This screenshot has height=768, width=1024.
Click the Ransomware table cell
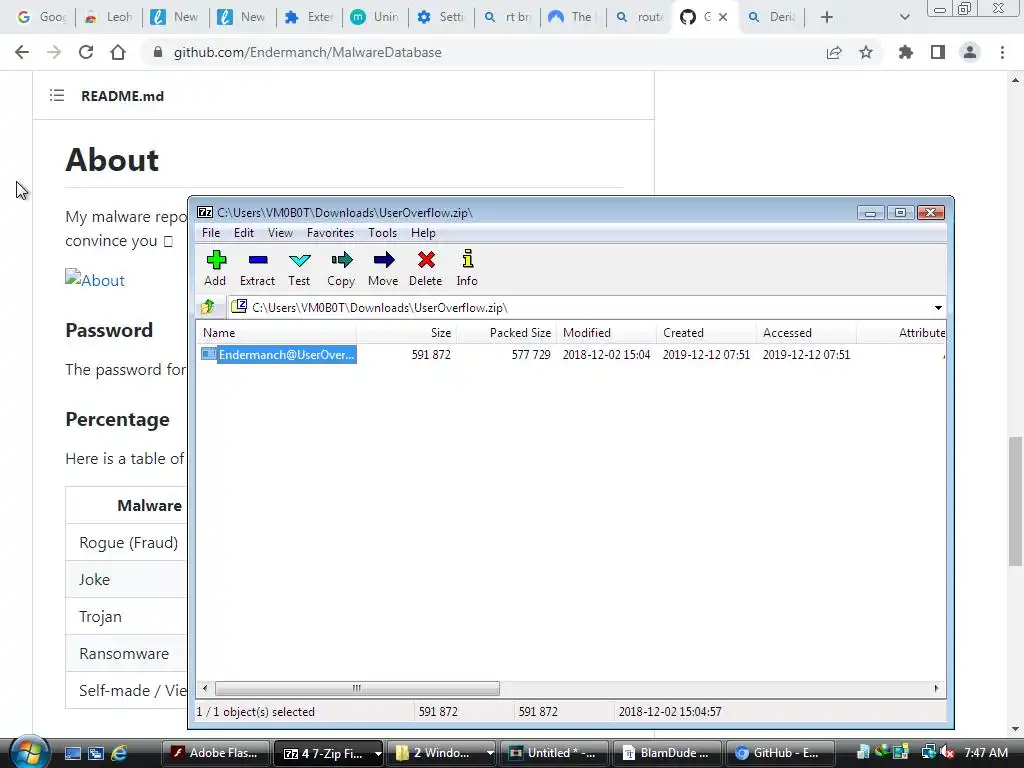pos(124,653)
